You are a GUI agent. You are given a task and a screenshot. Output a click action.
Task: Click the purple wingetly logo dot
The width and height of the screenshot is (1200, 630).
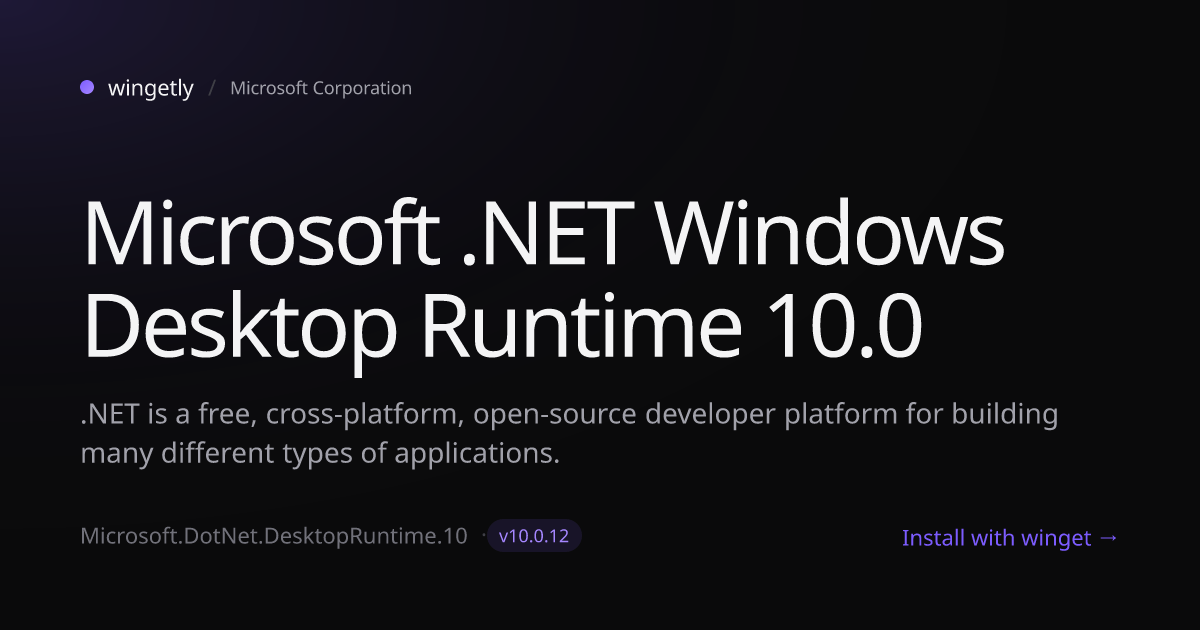tap(87, 87)
